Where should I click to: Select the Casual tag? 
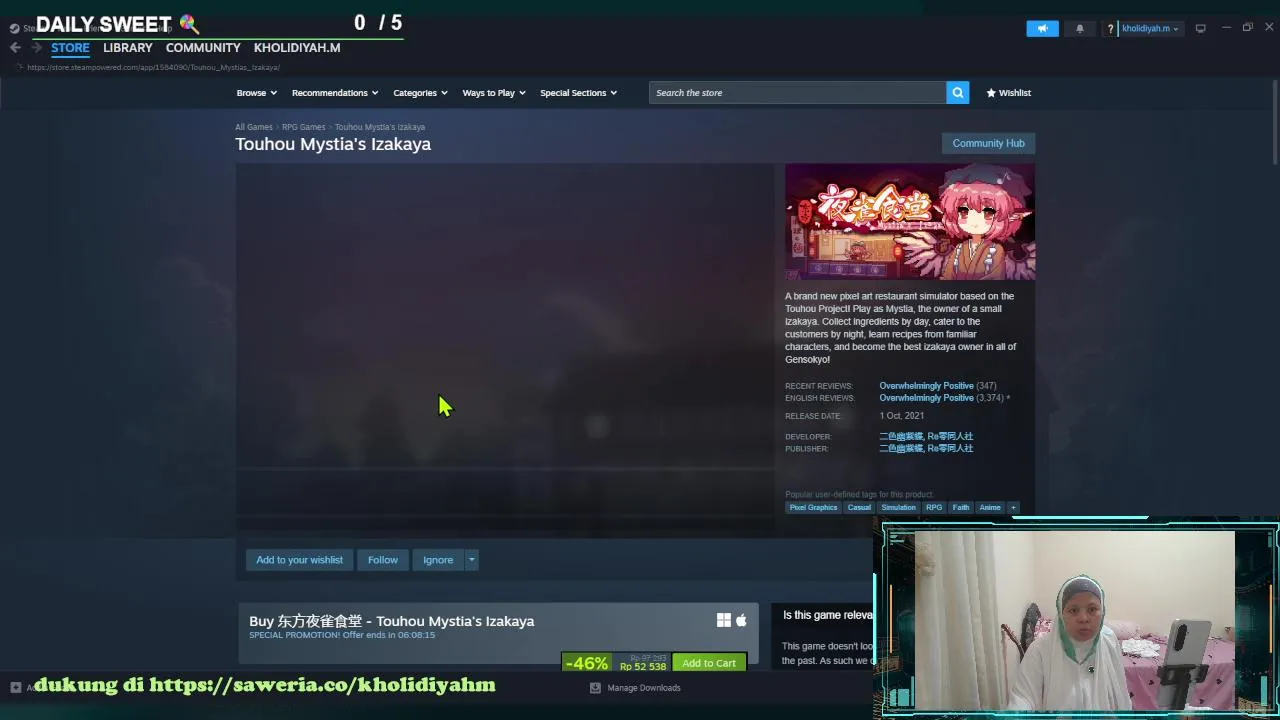[x=859, y=507]
